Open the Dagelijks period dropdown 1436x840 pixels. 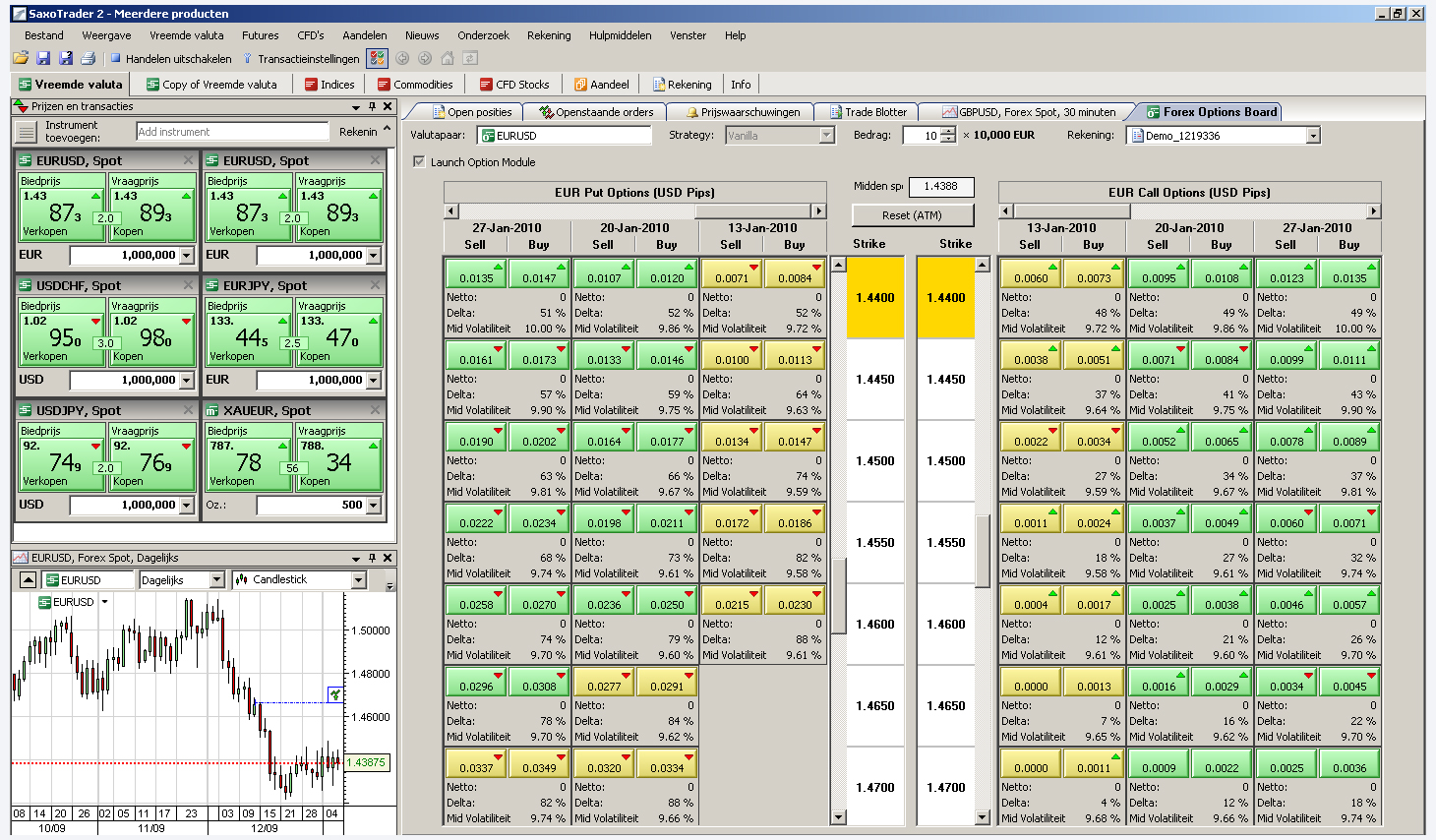217,580
